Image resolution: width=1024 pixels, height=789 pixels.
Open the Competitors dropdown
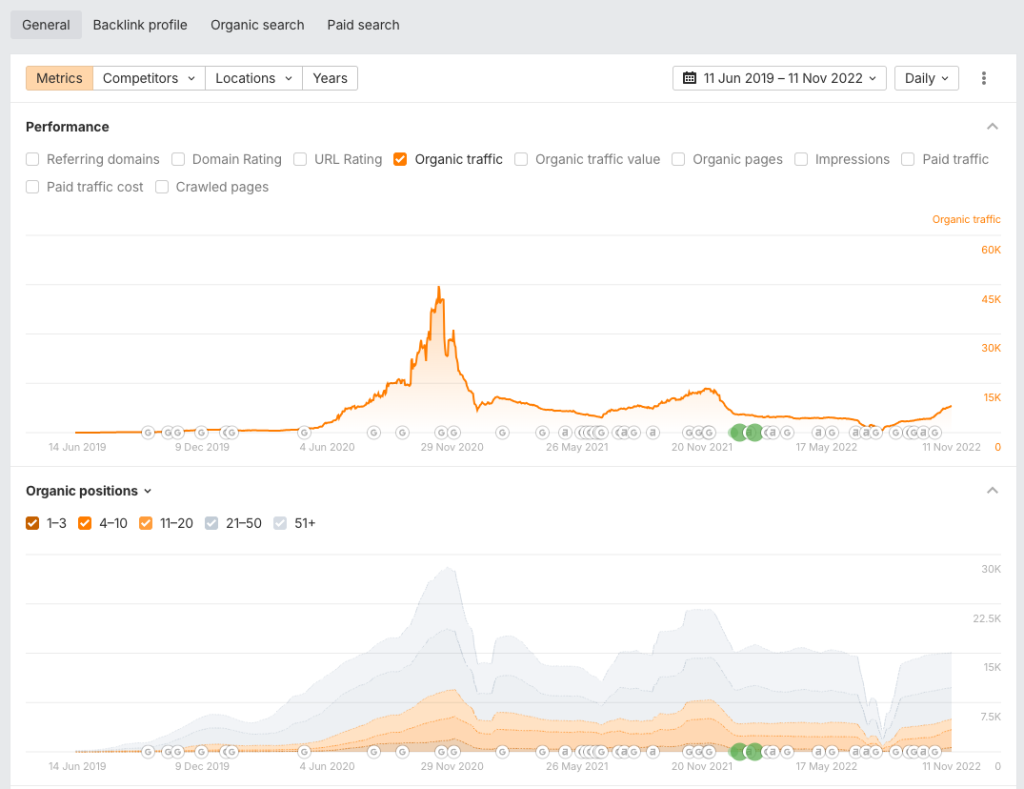[149, 78]
